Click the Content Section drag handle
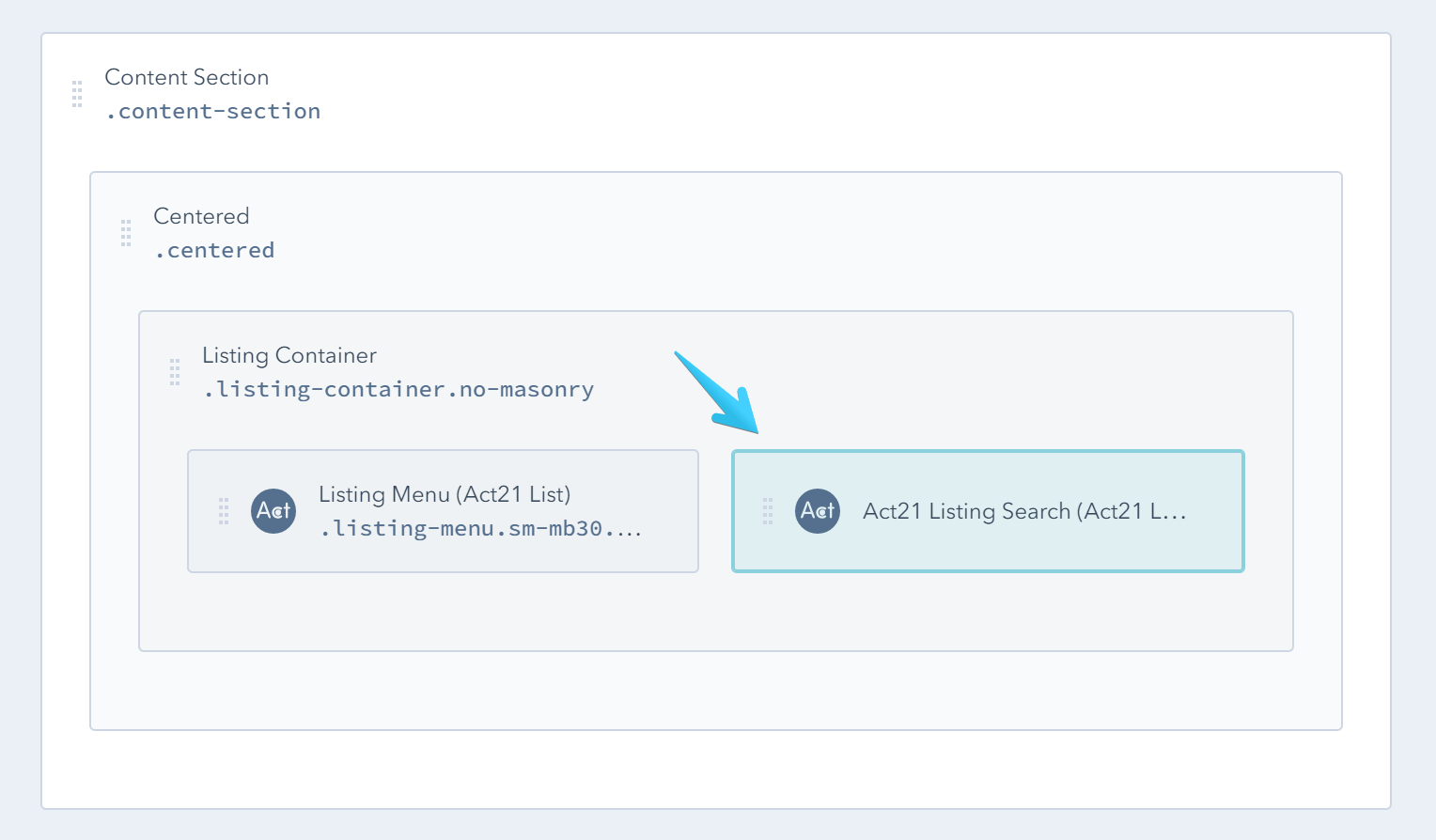Image resolution: width=1436 pixels, height=840 pixels. (77, 94)
